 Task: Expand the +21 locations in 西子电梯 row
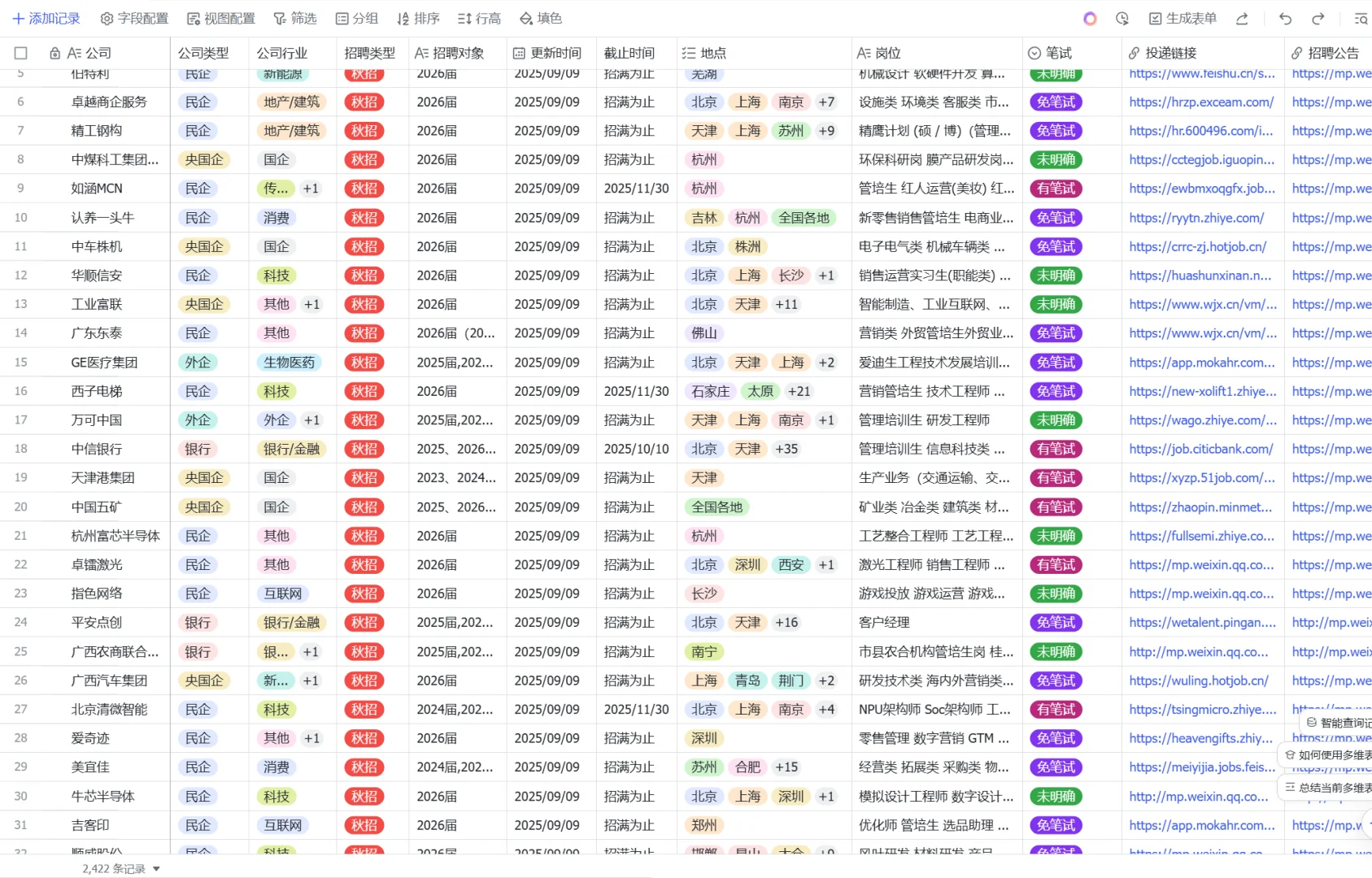point(799,392)
